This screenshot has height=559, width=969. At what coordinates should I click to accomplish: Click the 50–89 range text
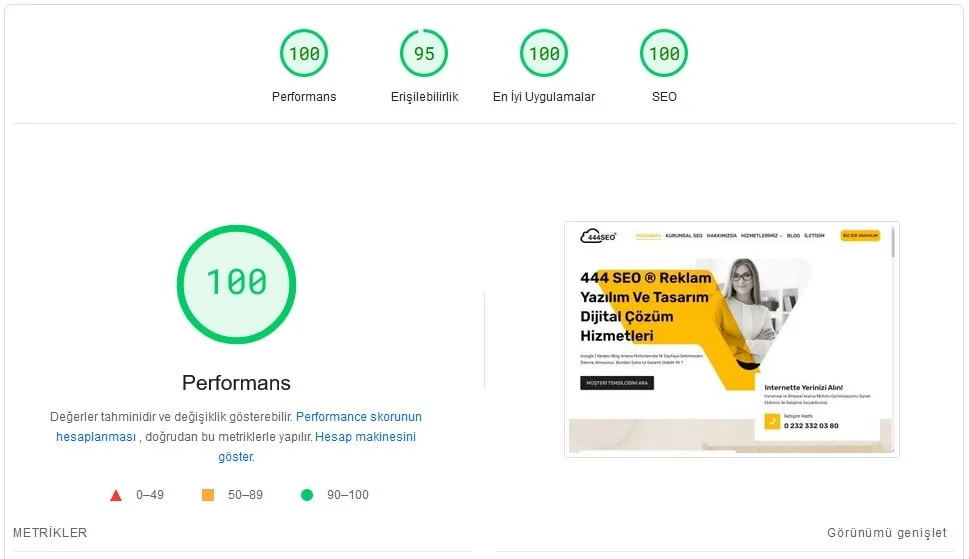(x=245, y=495)
